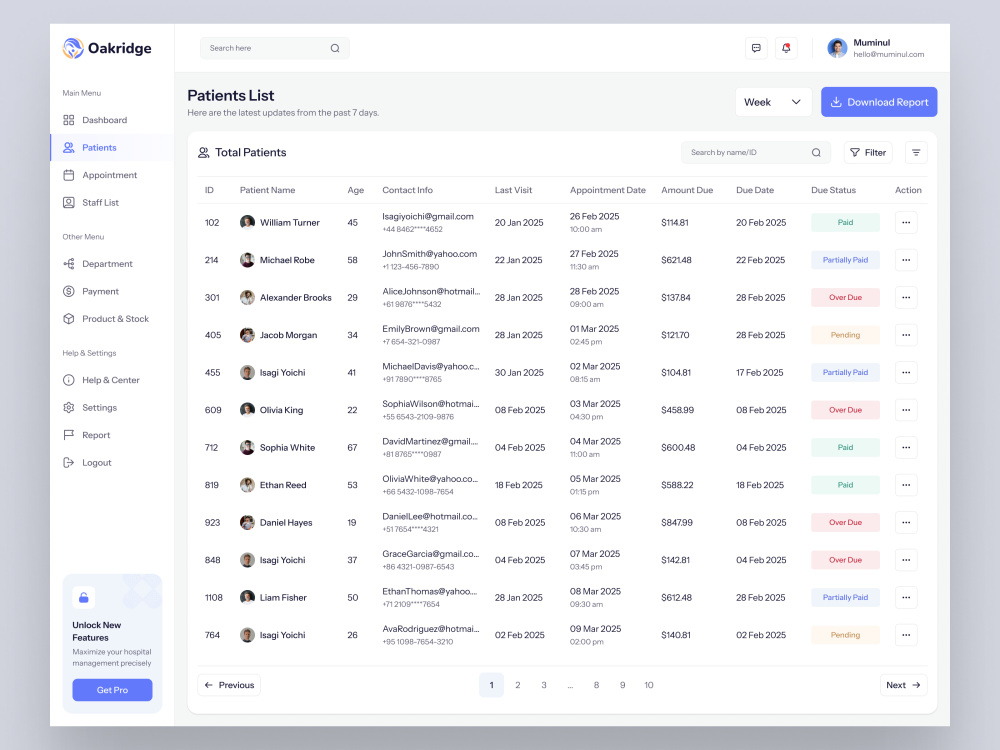The width and height of the screenshot is (1000, 750).
Task: Click Sophia White's patient name
Action: [287, 448]
